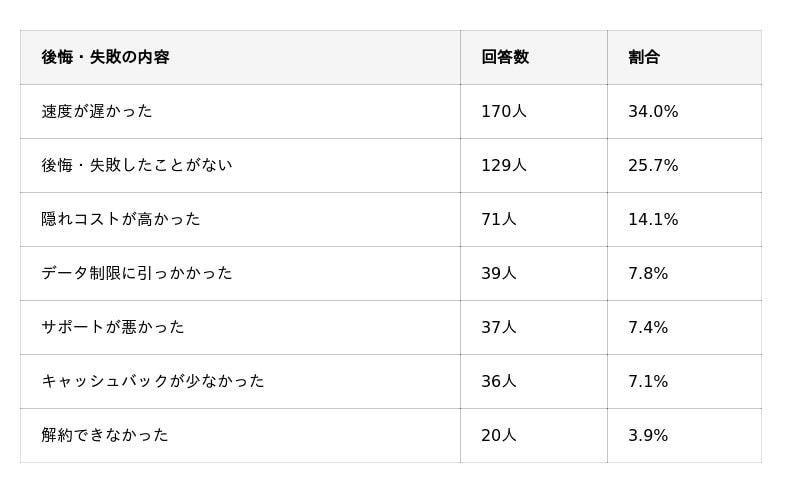Click the 170人 response count cell
Image resolution: width=800 pixels, height=493 pixels.
[503, 111]
